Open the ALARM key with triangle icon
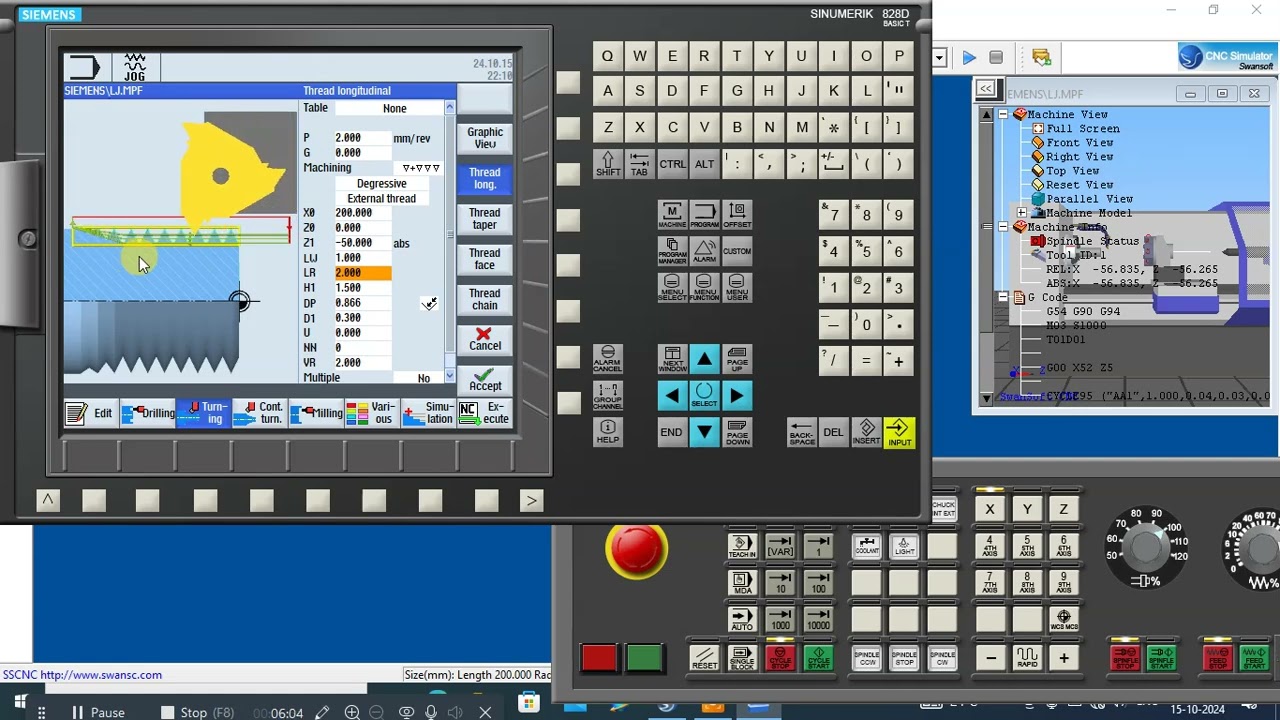The image size is (1280, 720). tap(704, 251)
